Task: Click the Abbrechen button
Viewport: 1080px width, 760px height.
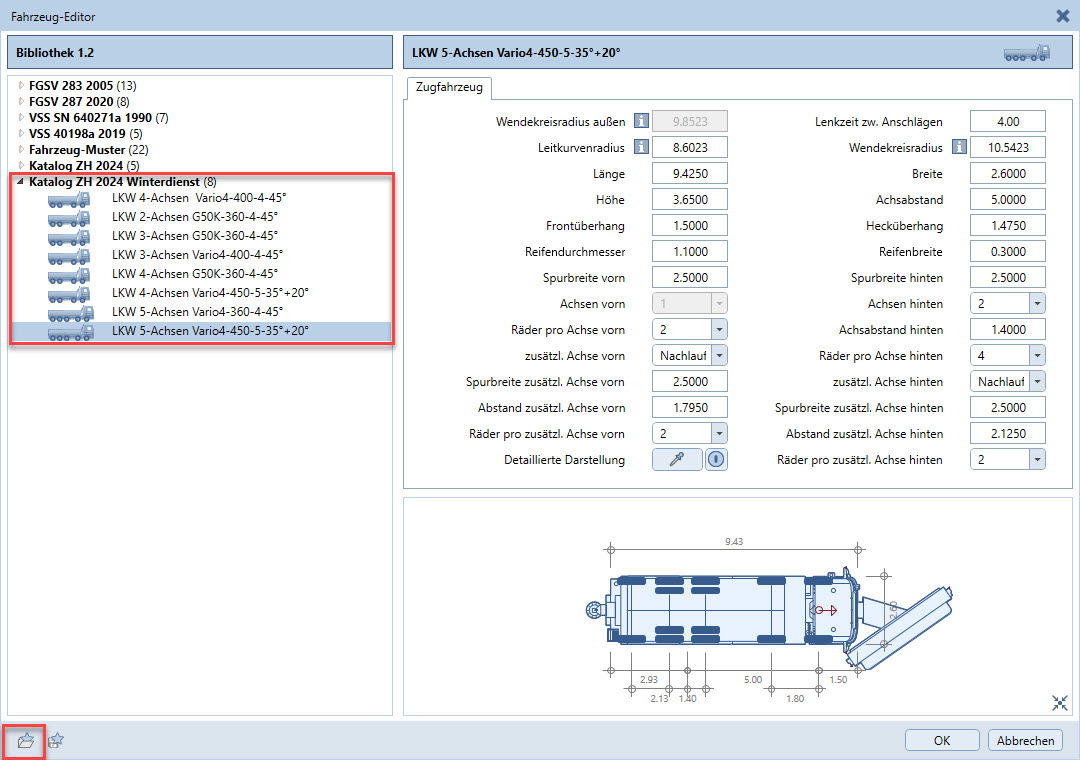Action: [x=1025, y=741]
